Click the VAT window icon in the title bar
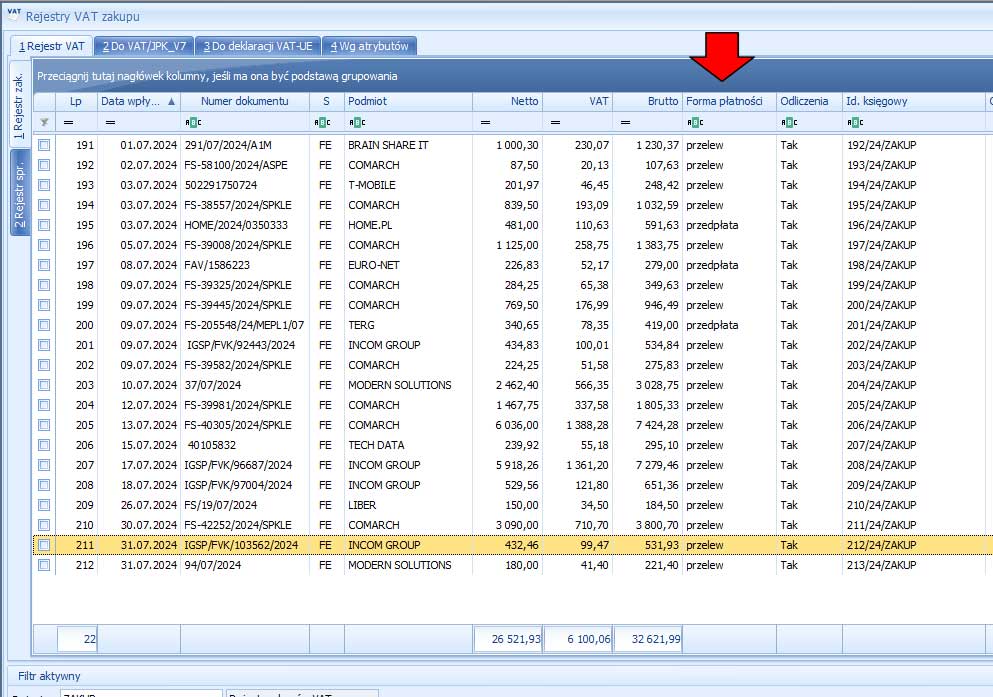The image size is (993, 697). tap(14, 14)
